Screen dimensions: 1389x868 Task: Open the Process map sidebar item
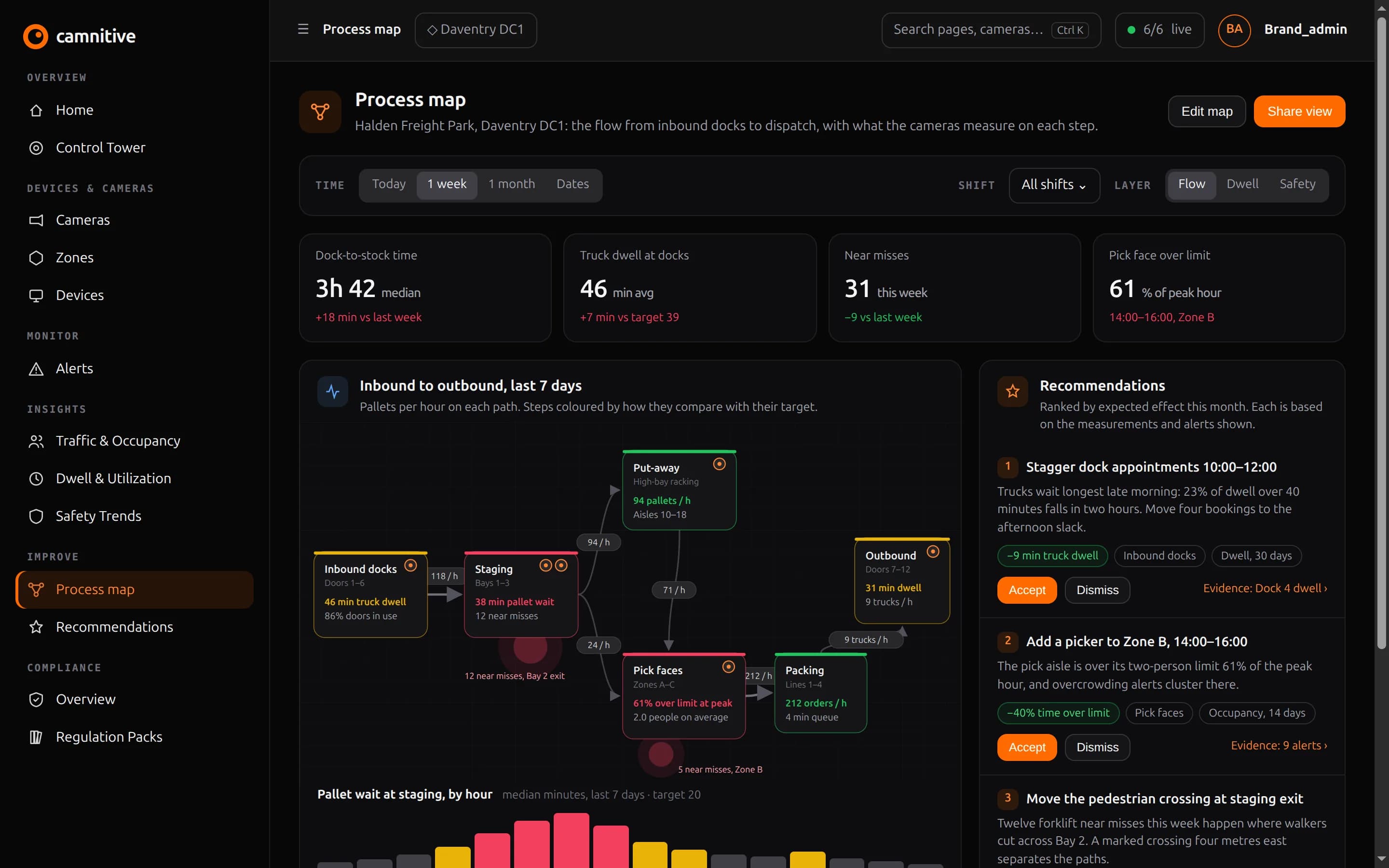tap(135, 590)
